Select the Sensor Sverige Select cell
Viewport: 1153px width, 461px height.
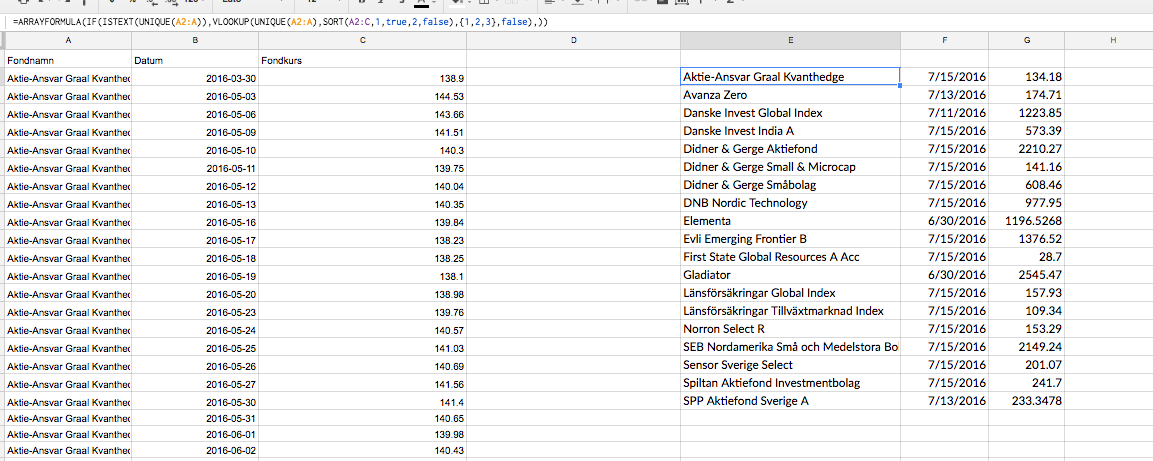click(790, 365)
